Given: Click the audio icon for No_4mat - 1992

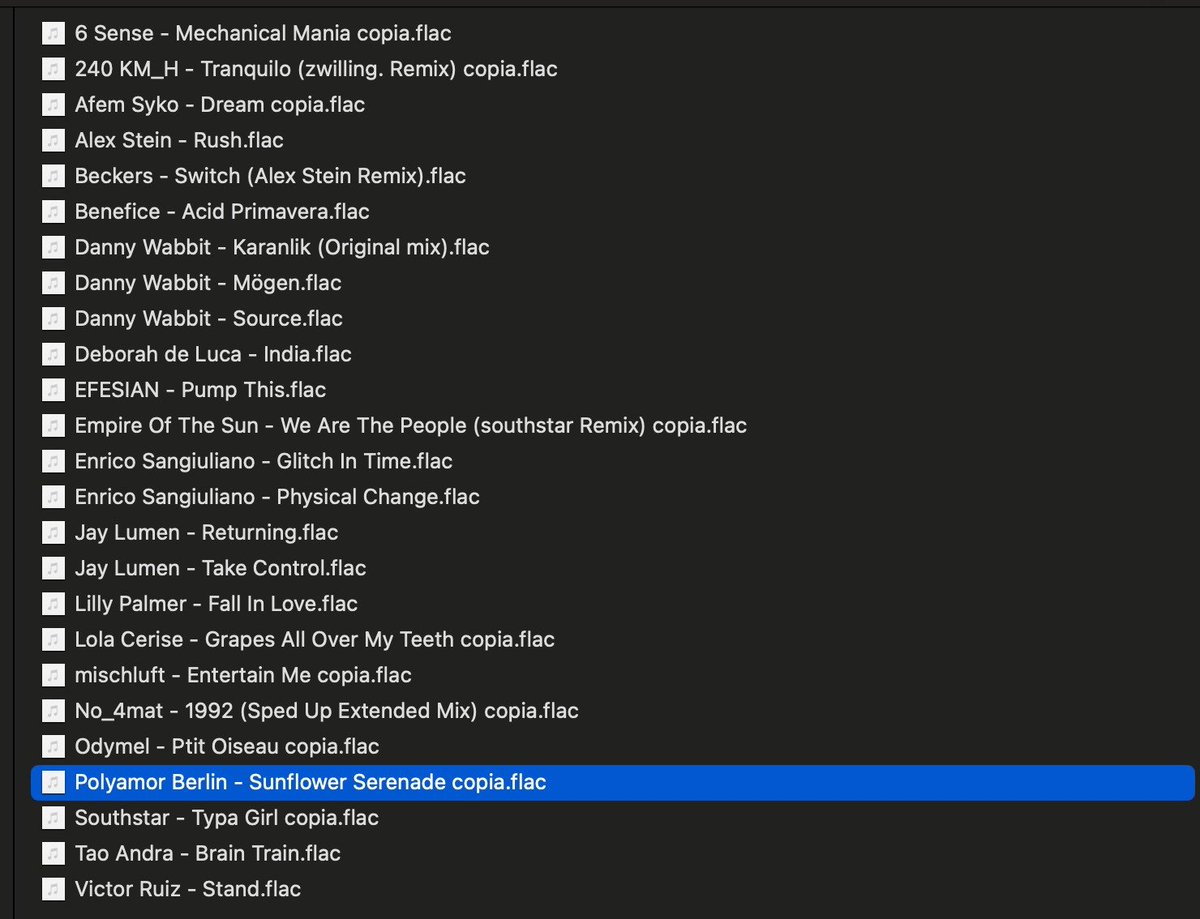Looking at the screenshot, I should (52, 711).
